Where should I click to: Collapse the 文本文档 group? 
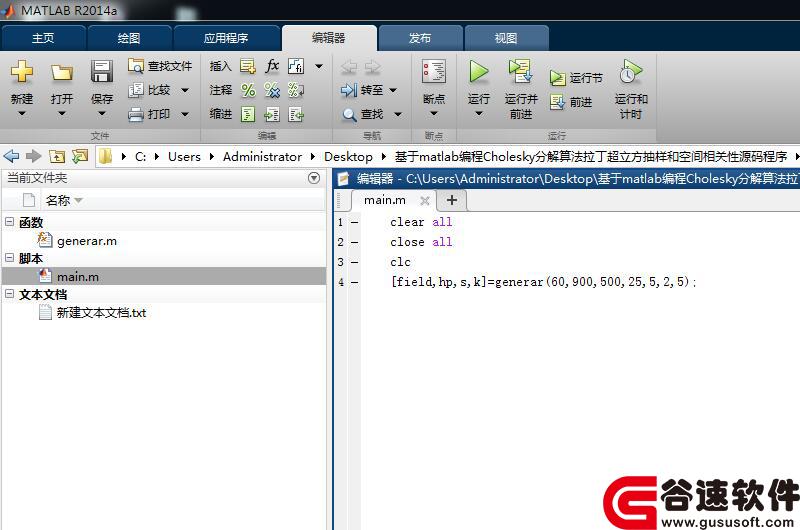pyautogui.click(x=9, y=294)
